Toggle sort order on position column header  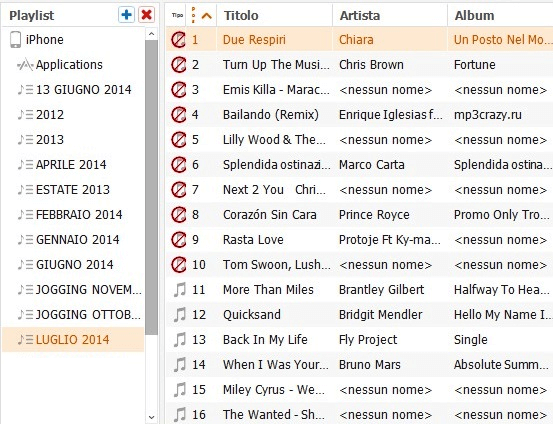(202, 15)
